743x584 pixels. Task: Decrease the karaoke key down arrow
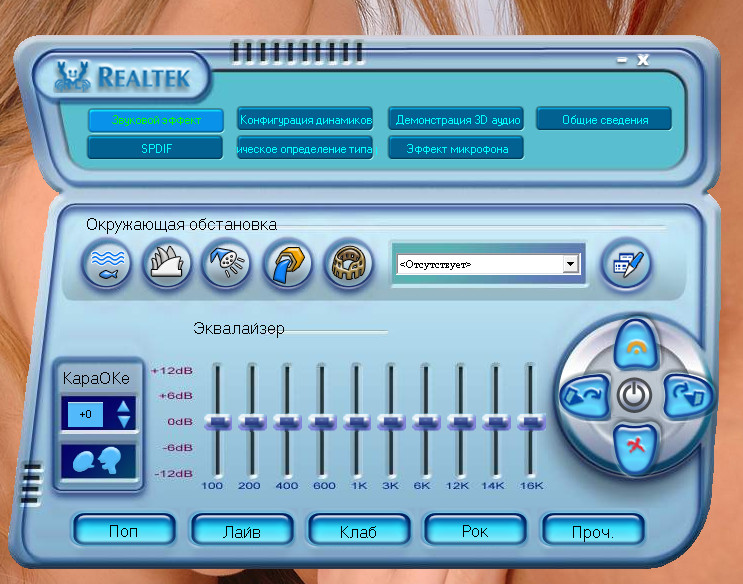click(x=123, y=422)
